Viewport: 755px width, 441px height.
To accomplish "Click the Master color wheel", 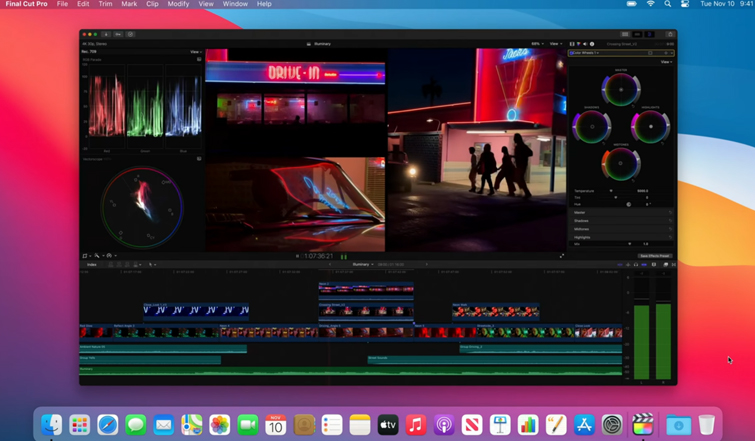I will tap(621, 90).
